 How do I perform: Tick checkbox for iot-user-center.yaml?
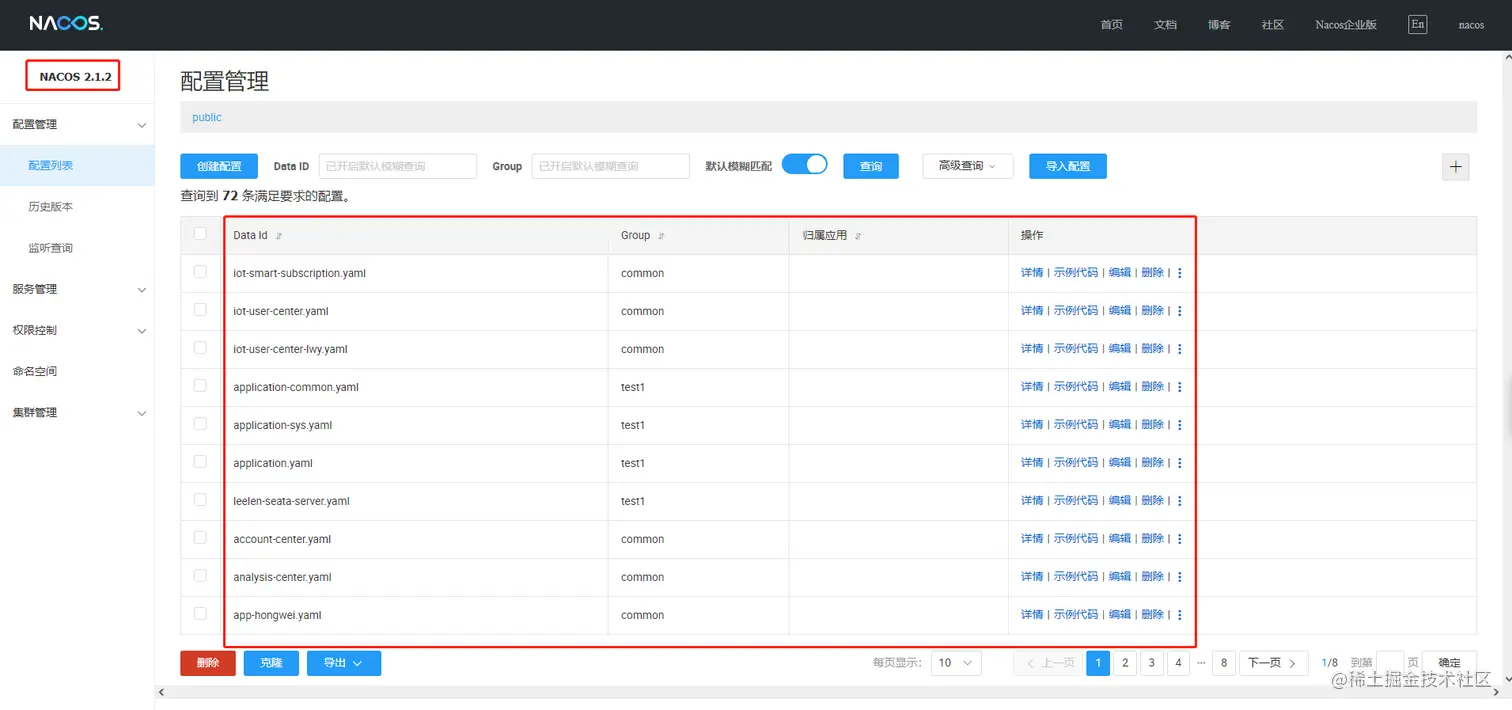(x=200, y=309)
